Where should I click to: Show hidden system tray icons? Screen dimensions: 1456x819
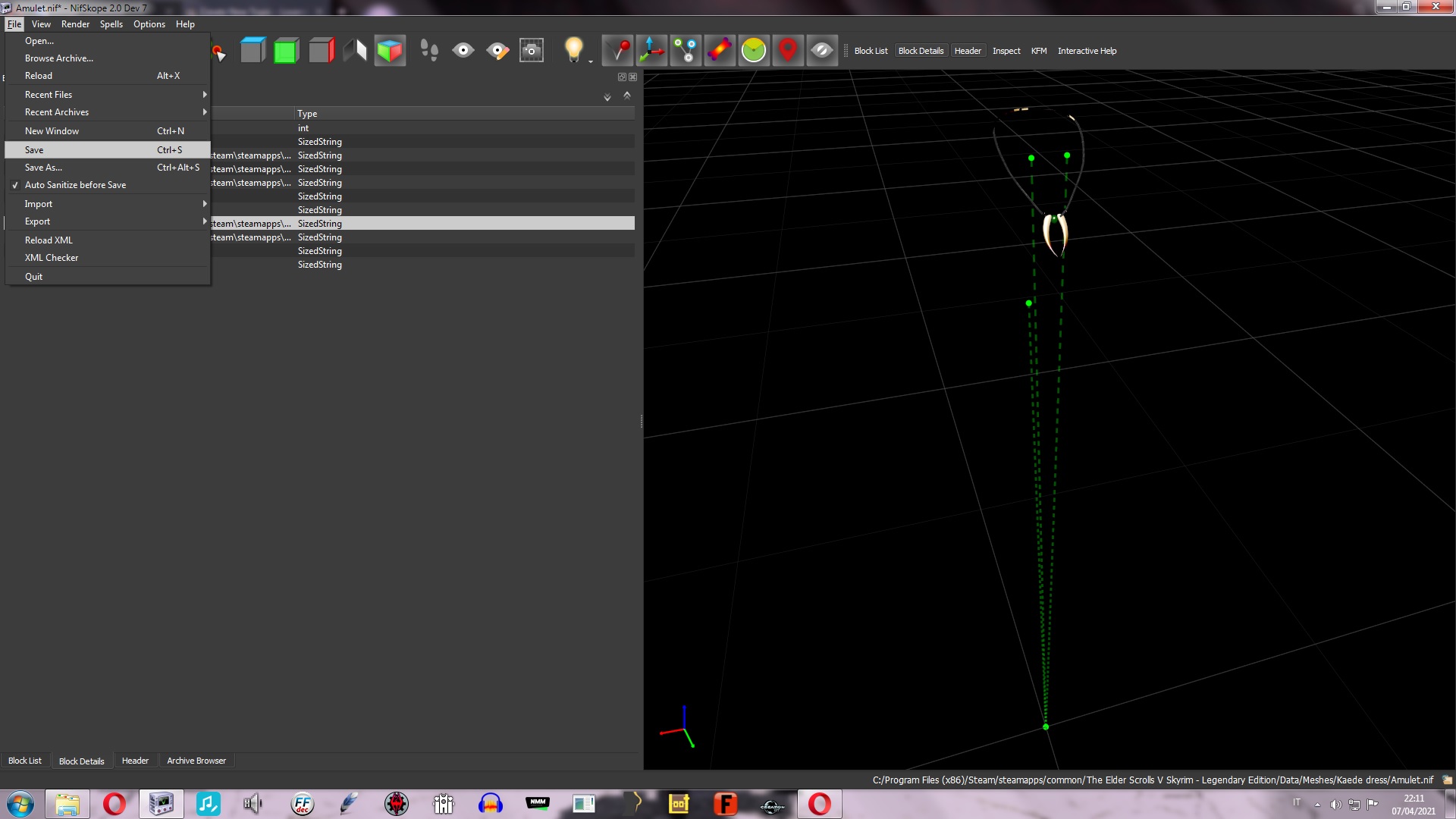pos(1317,805)
